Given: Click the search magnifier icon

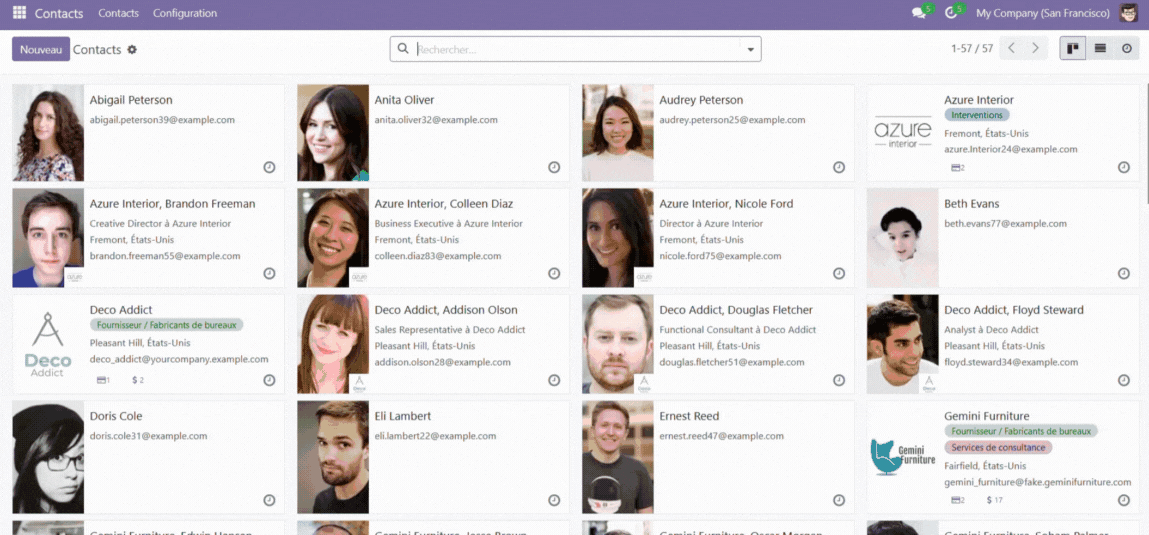Looking at the screenshot, I should point(402,48).
